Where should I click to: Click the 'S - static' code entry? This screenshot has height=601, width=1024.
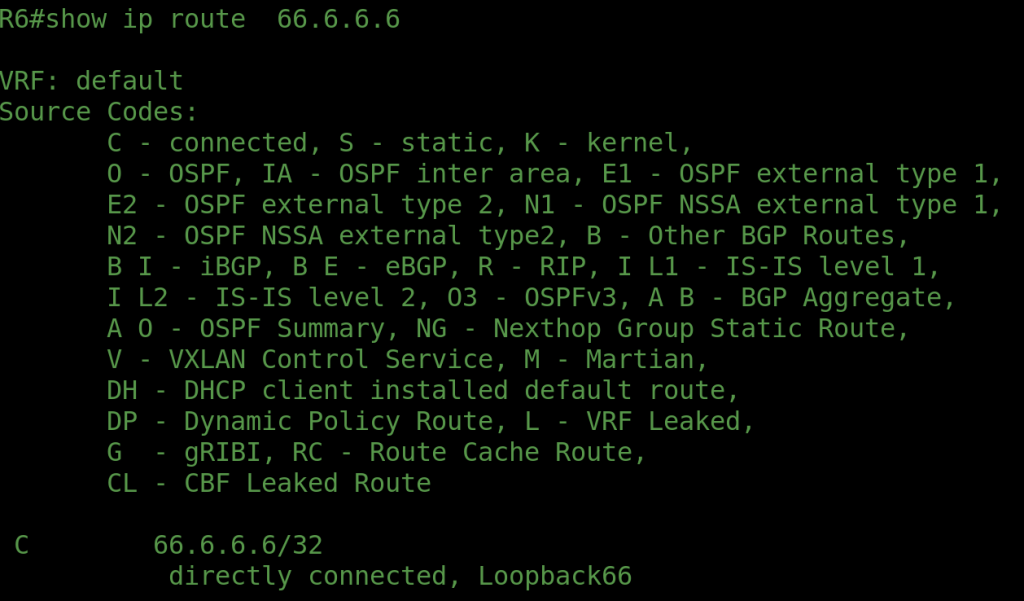(x=399, y=143)
